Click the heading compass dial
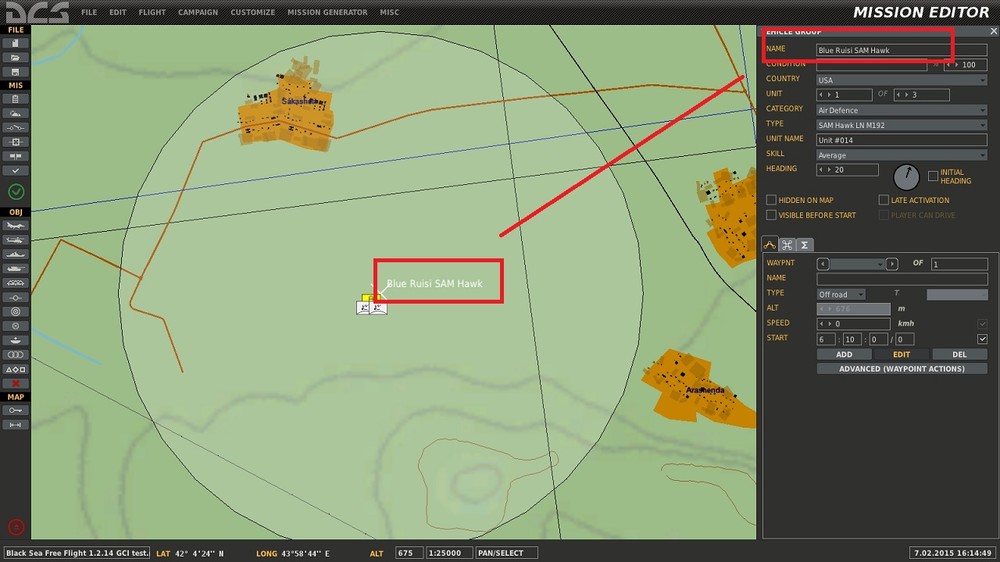 pyautogui.click(x=906, y=177)
